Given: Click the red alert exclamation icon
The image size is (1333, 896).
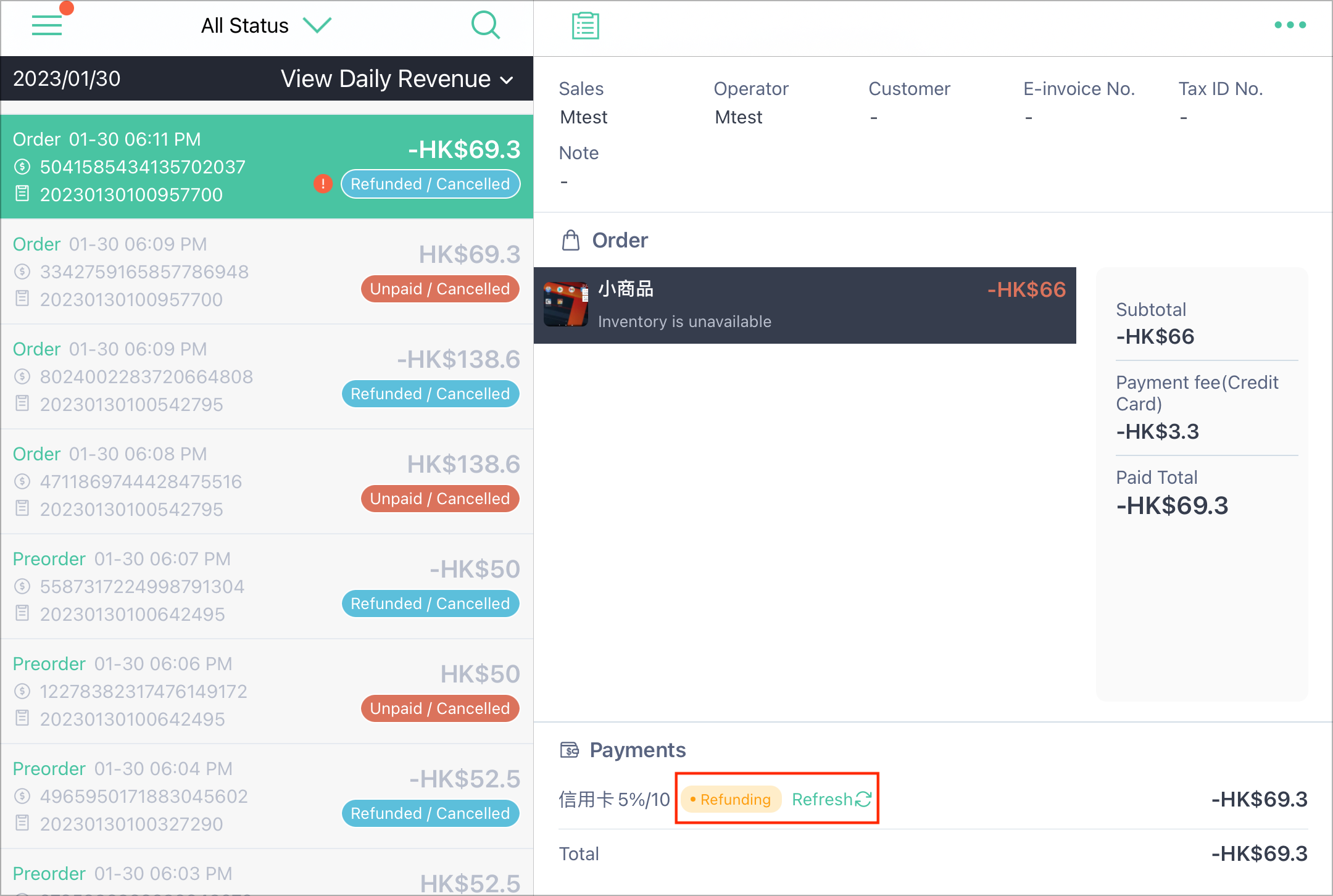Looking at the screenshot, I should (x=323, y=184).
